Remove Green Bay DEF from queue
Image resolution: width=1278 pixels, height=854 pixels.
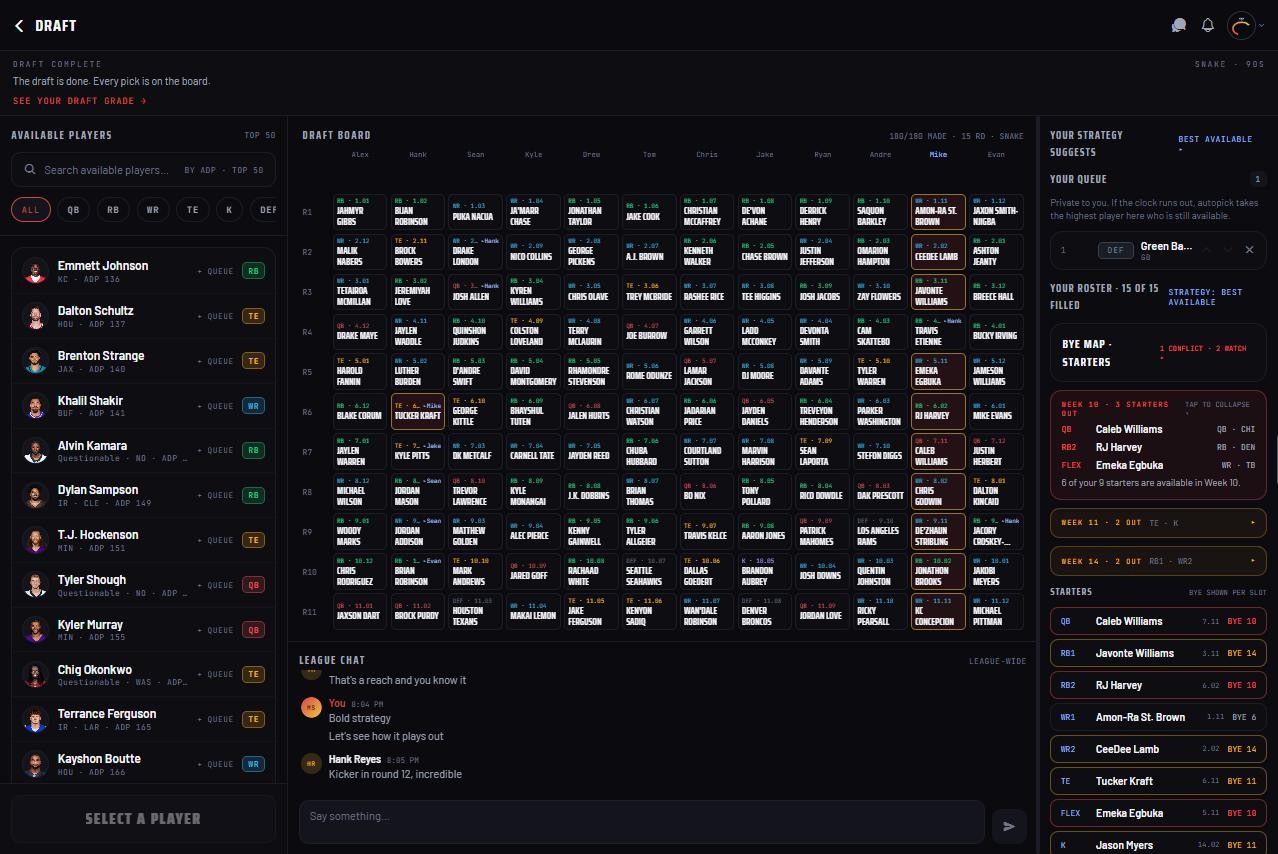tap(1249, 250)
